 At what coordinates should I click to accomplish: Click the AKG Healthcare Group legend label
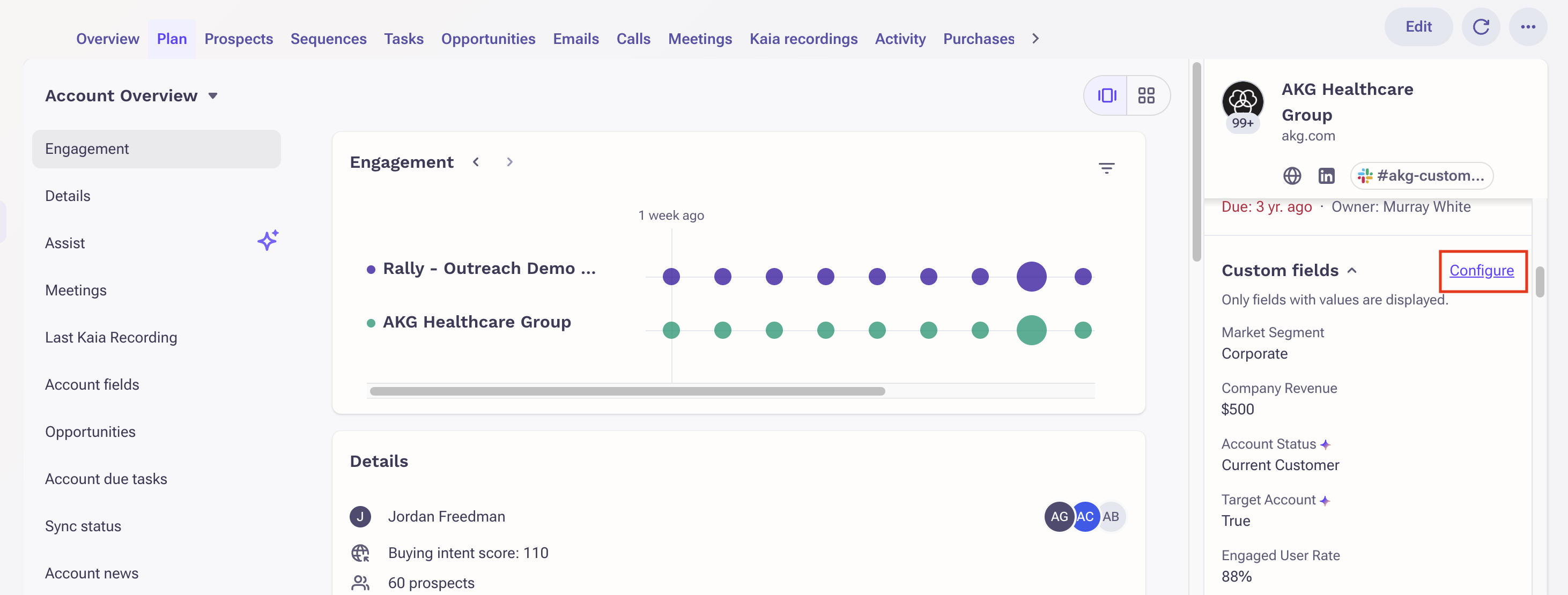[x=477, y=322]
